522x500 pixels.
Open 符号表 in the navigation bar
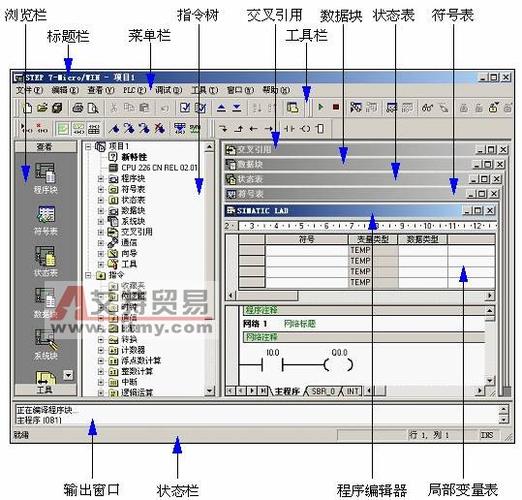(x=45, y=220)
